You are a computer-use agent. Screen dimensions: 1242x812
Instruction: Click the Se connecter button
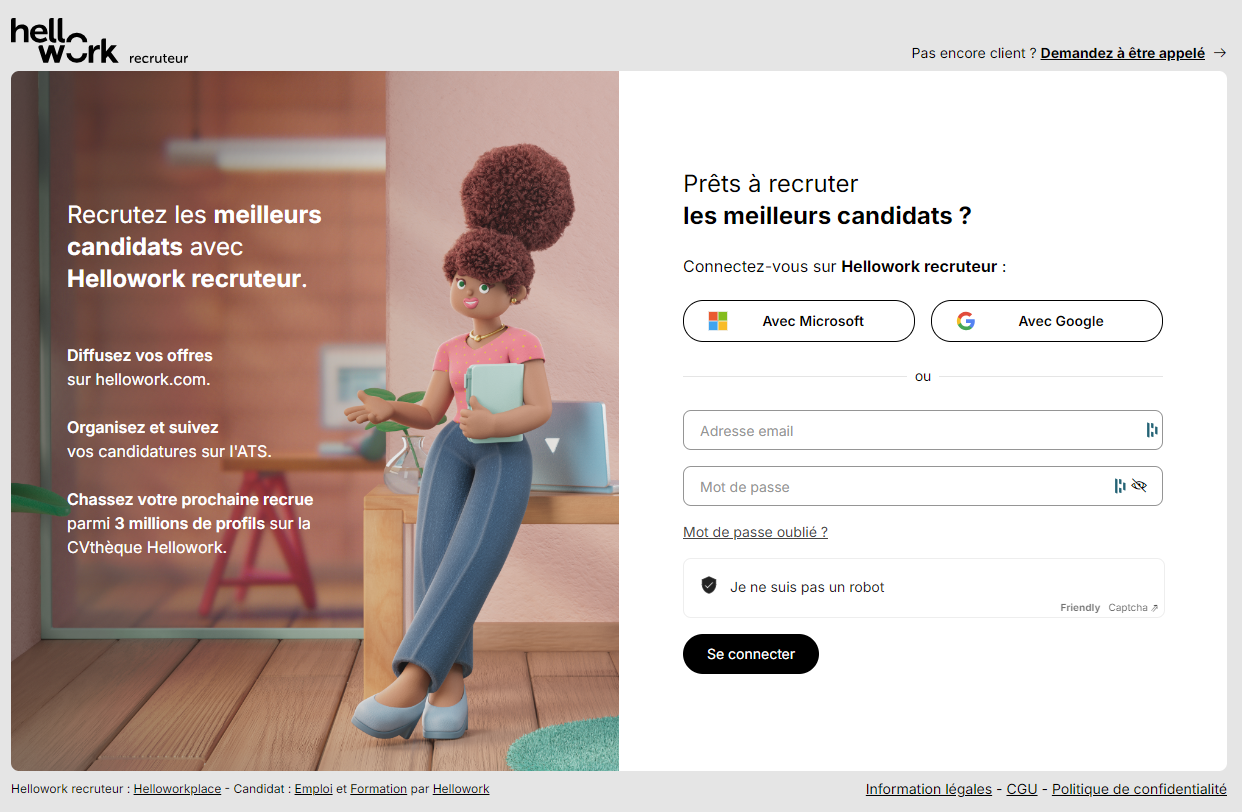click(x=751, y=654)
